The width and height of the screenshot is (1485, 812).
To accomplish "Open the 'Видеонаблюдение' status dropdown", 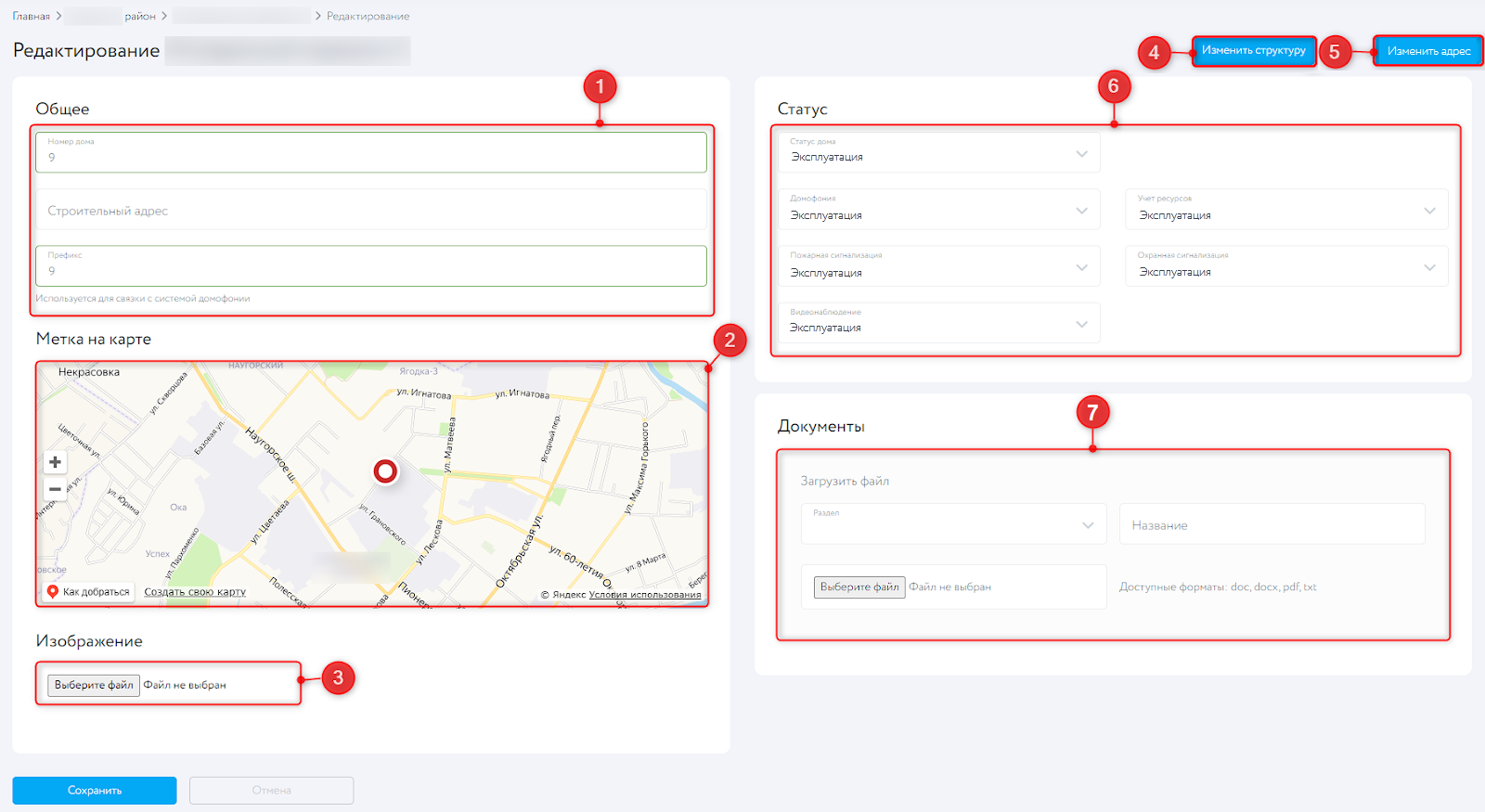I will pos(939,323).
